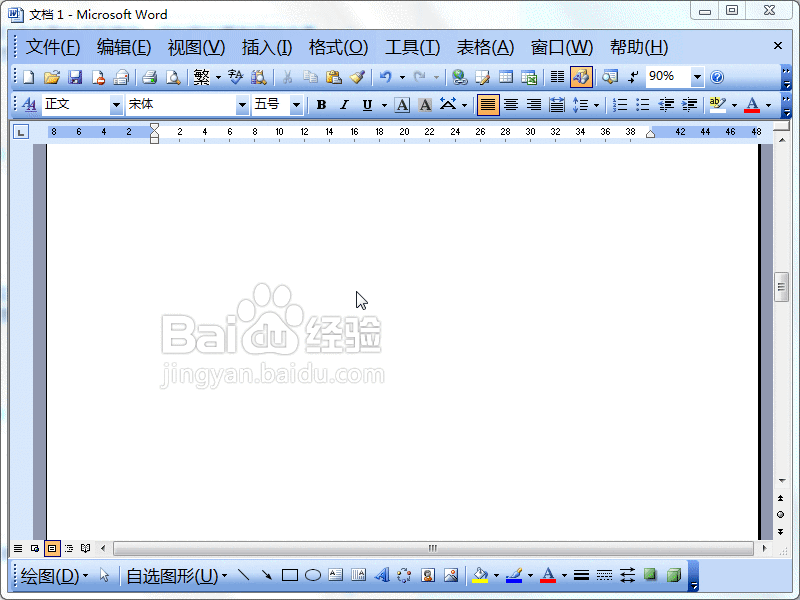Open the line spacing dropdown arrow
Screen dimensions: 800x600
click(596, 105)
